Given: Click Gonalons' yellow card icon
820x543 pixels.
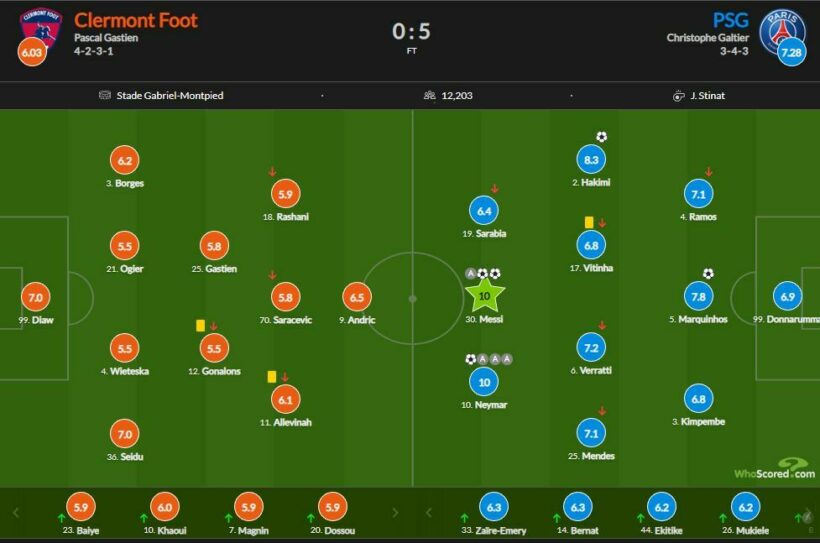Looking at the screenshot, I should tap(200, 325).
